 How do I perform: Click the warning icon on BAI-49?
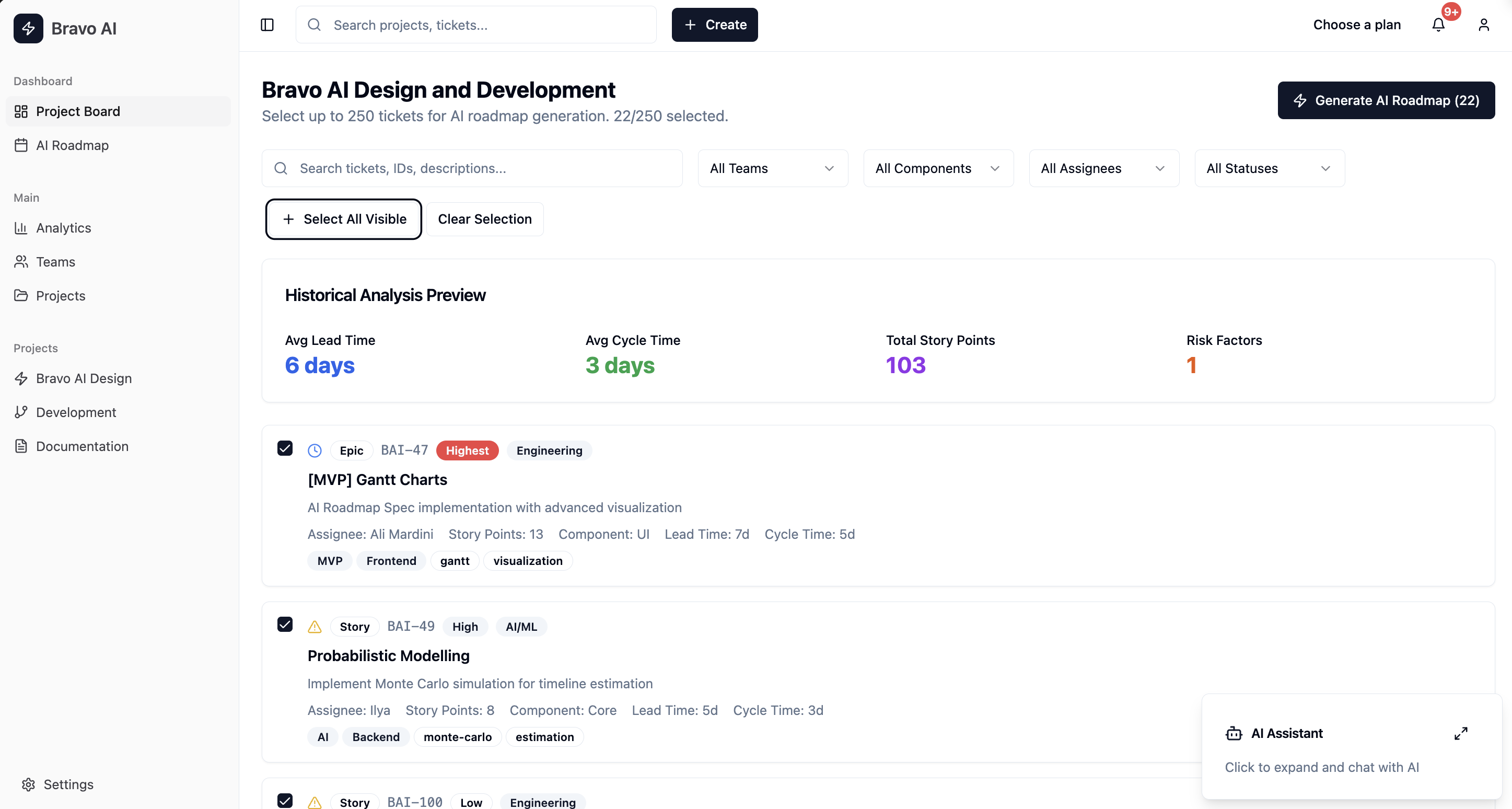click(315, 627)
